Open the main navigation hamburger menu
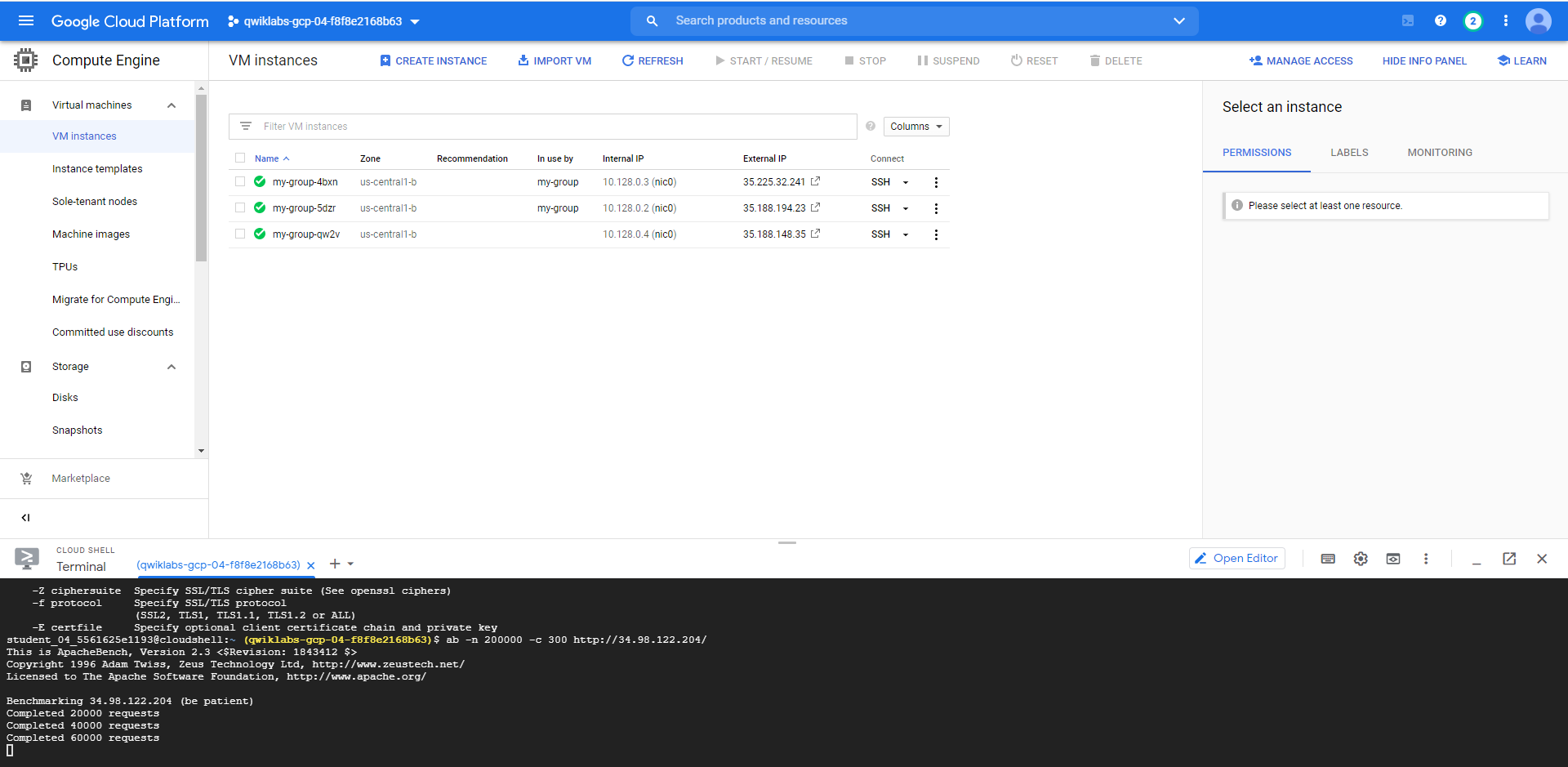The width and height of the screenshot is (1568, 767). 26,20
